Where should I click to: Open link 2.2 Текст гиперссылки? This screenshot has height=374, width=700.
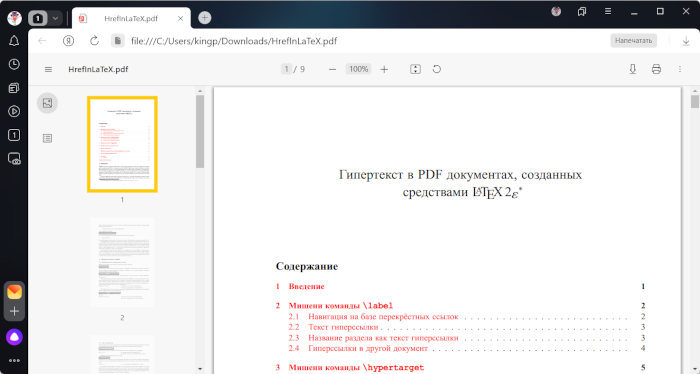(333, 327)
